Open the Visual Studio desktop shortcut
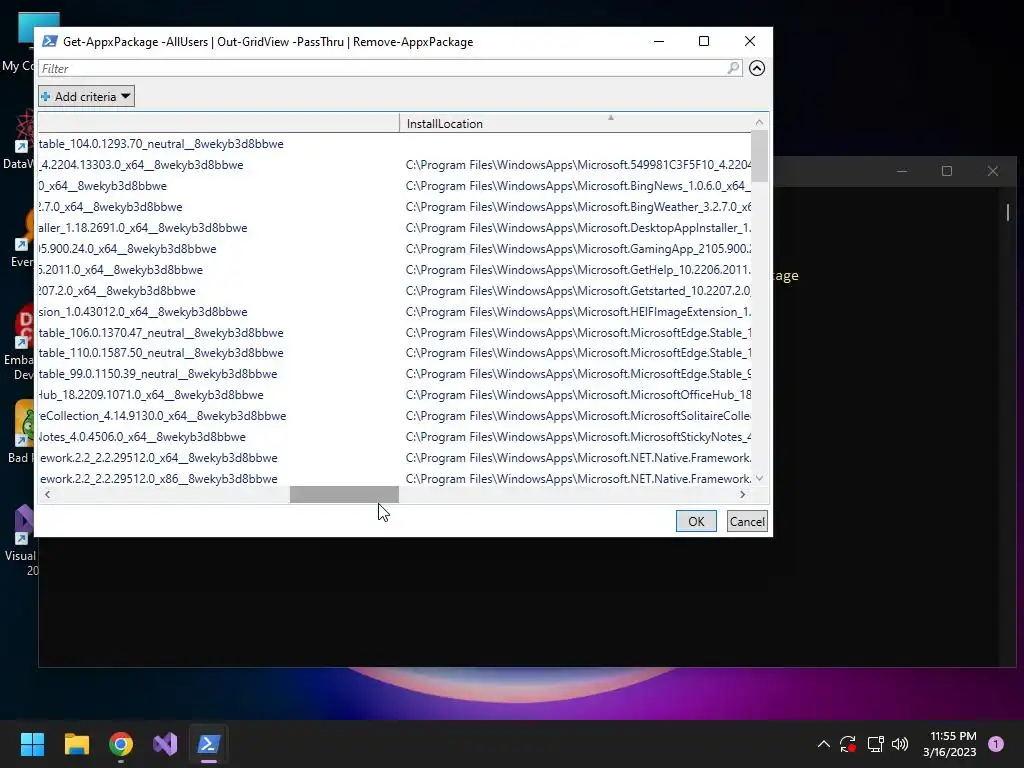 [20, 540]
